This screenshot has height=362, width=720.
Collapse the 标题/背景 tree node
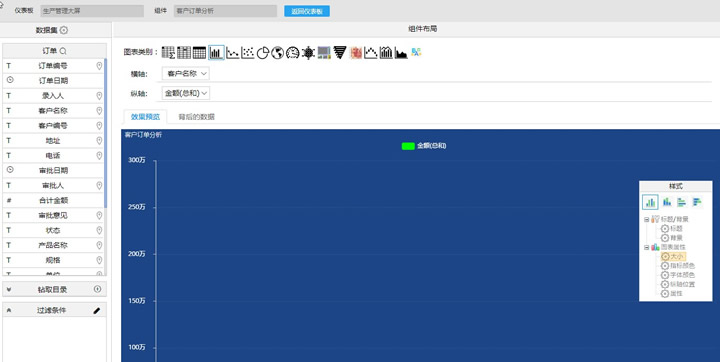(x=647, y=220)
